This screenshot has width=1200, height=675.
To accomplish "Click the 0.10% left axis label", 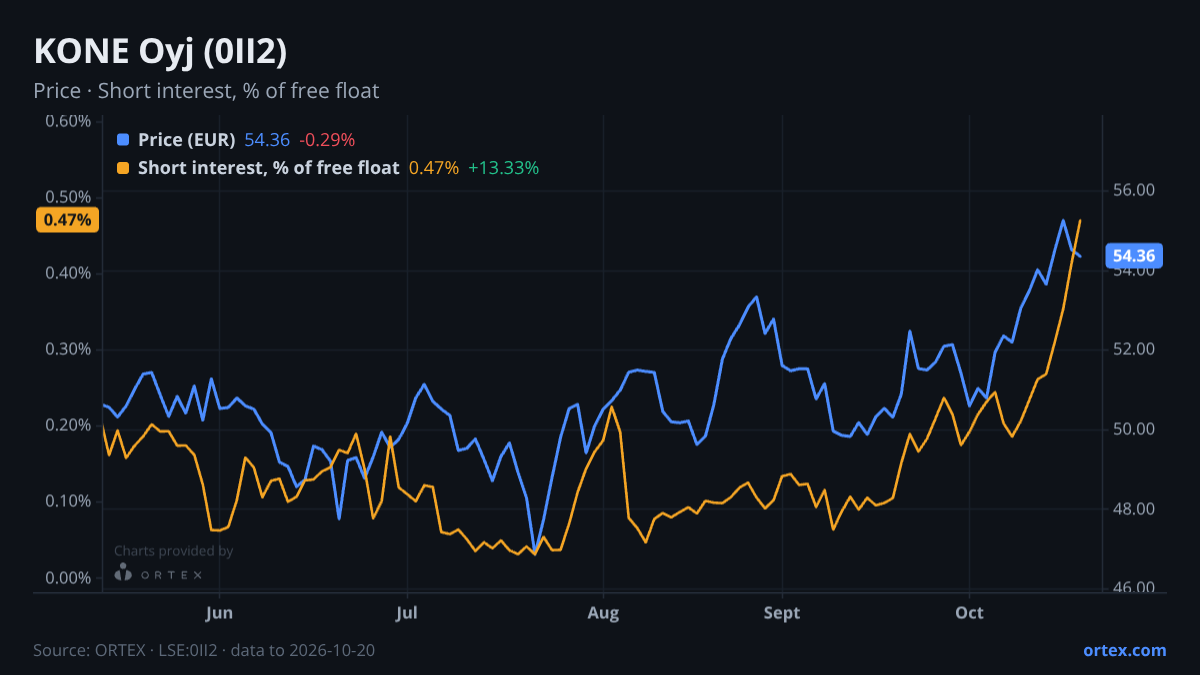I will (68, 501).
